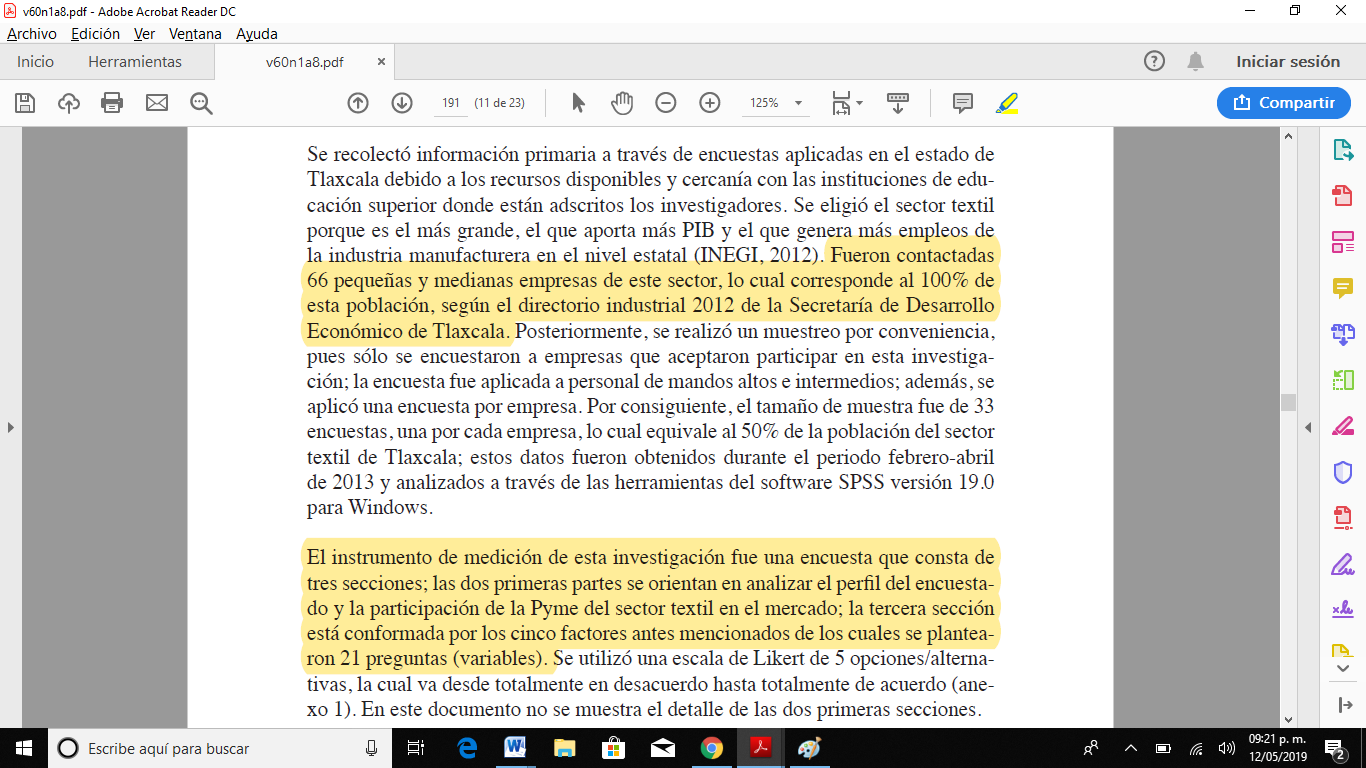Click the Compartir button
Screen dimensions: 1366x768
coord(1284,103)
